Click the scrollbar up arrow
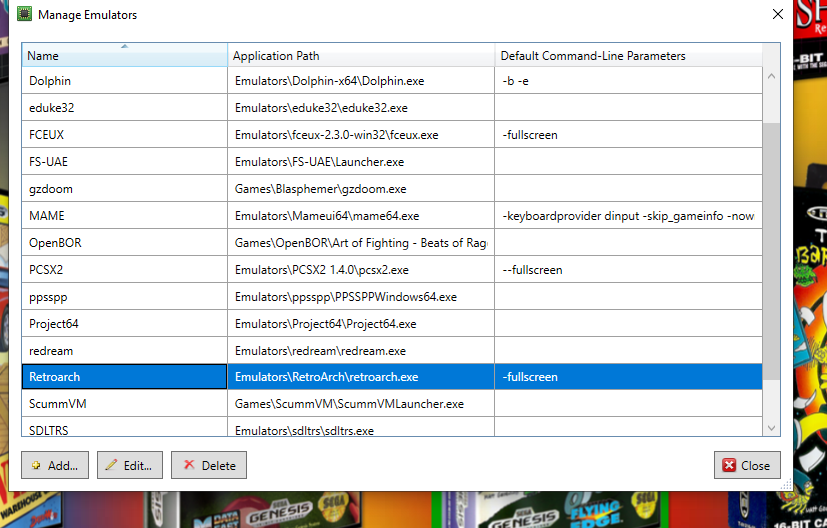 771,76
